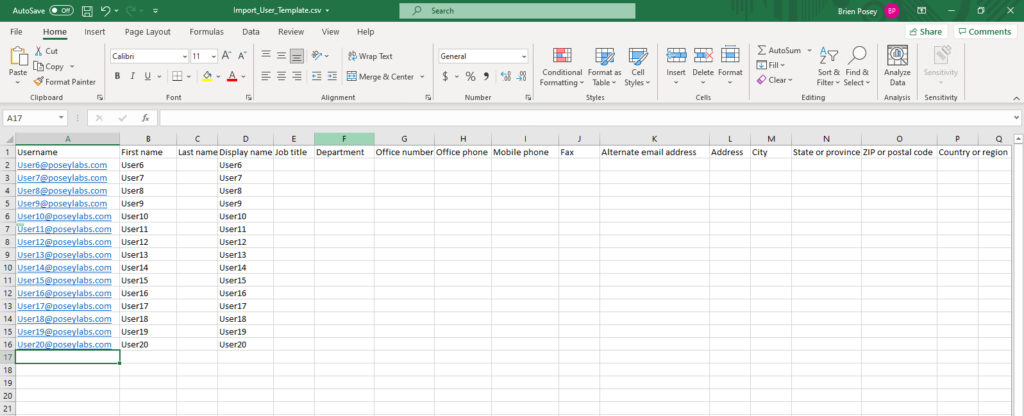The width and height of the screenshot is (1024, 416).
Task: Open User20@poseylabs.com link
Action: point(65,344)
